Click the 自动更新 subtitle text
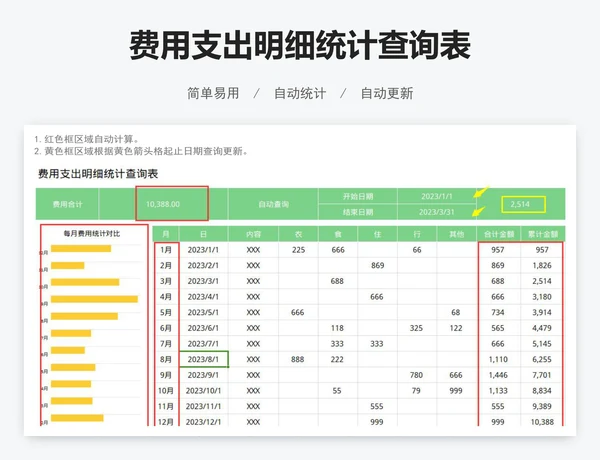 387,93
